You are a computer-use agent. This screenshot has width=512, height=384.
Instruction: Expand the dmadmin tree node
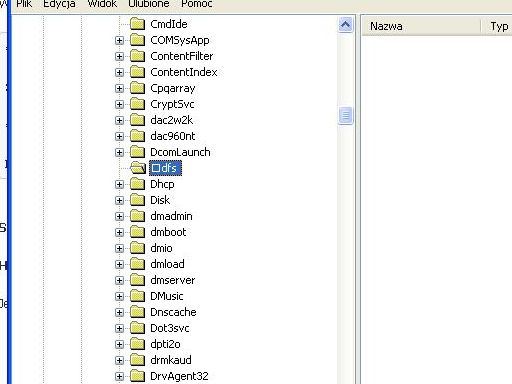119,216
